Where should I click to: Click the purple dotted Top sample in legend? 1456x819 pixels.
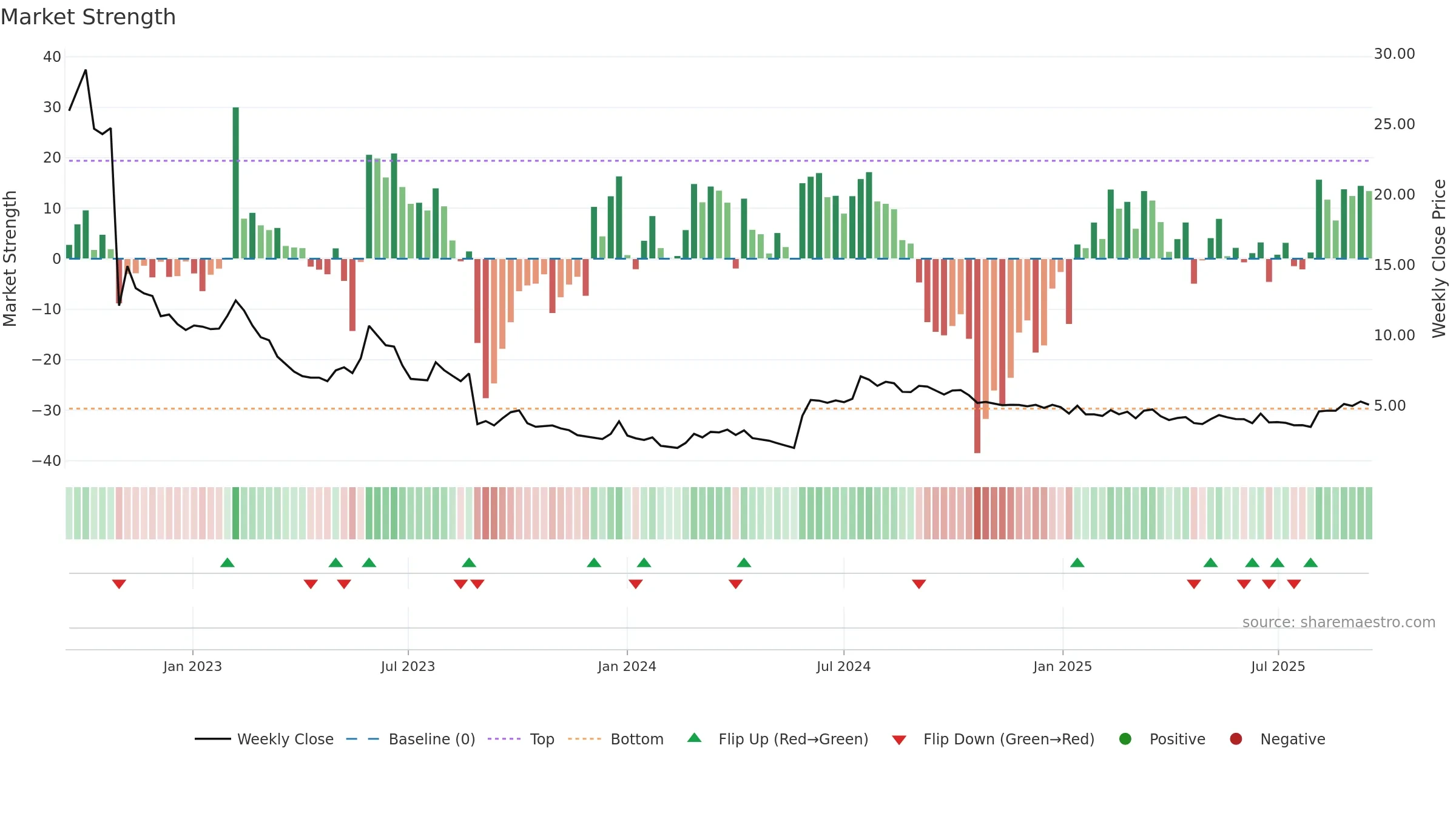click(x=504, y=739)
